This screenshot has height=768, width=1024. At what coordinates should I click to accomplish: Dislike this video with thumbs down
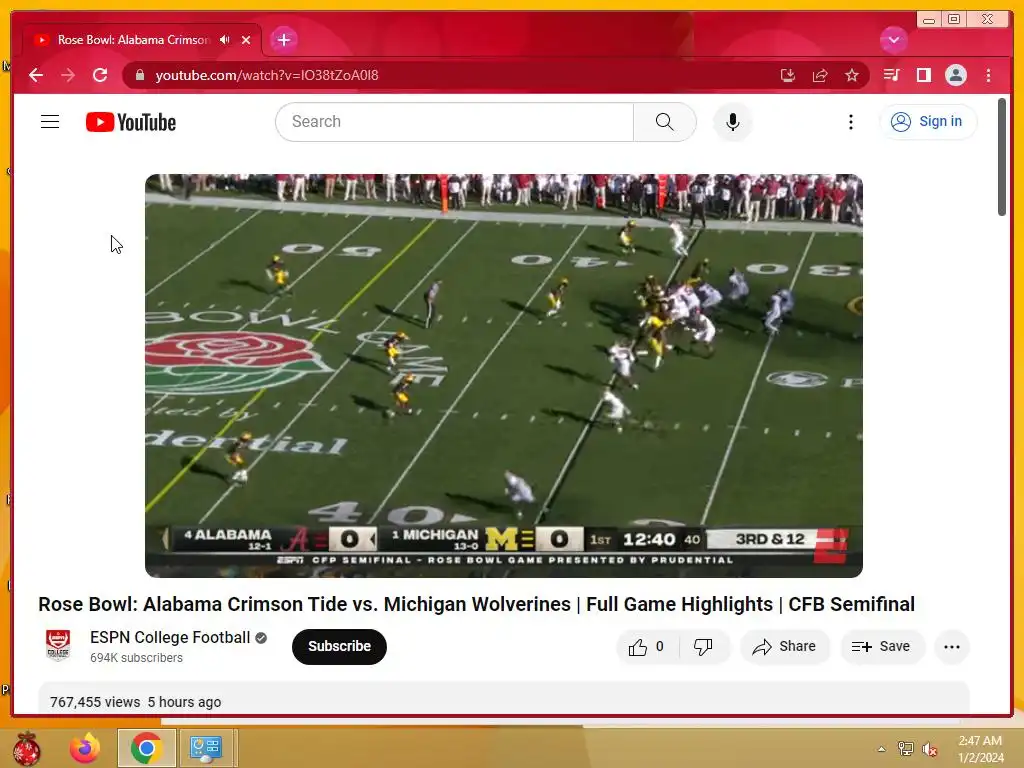703,647
